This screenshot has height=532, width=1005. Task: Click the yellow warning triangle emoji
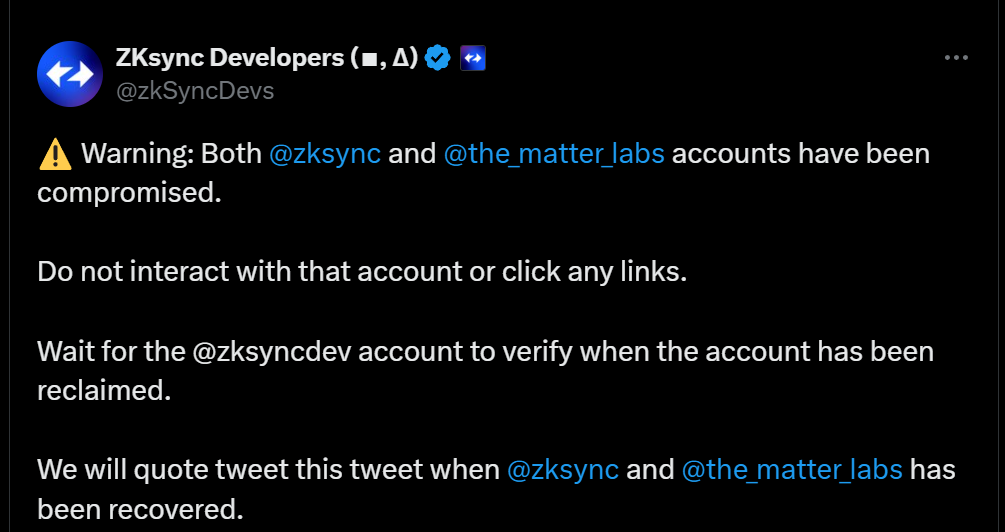click(x=55, y=154)
